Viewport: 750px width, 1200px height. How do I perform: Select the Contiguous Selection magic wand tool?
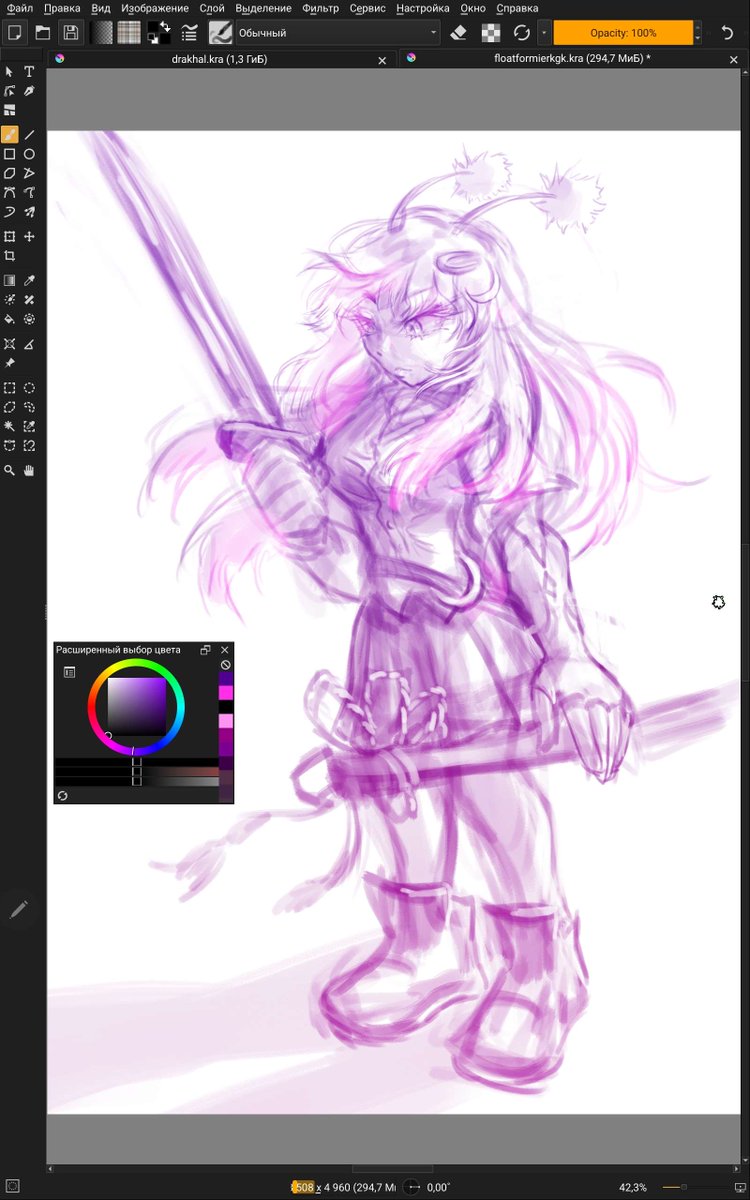(9, 426)
